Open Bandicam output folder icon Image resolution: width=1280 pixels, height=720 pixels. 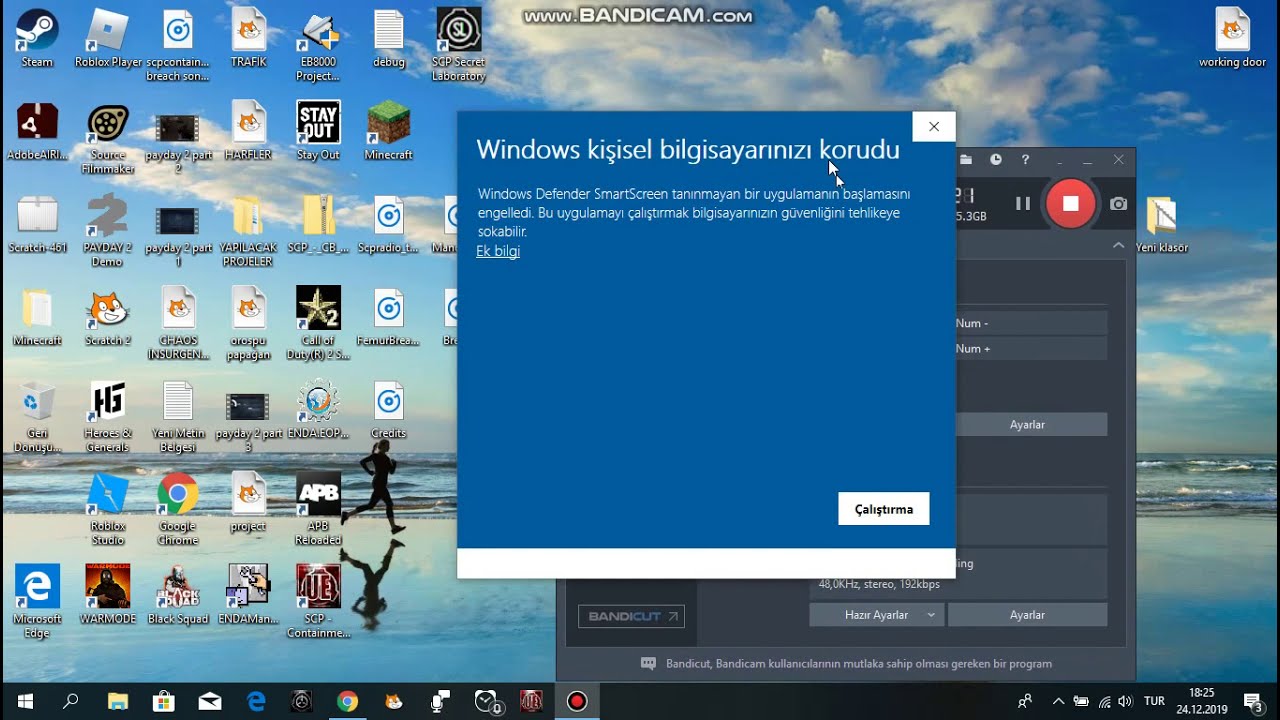pos(966,159)
